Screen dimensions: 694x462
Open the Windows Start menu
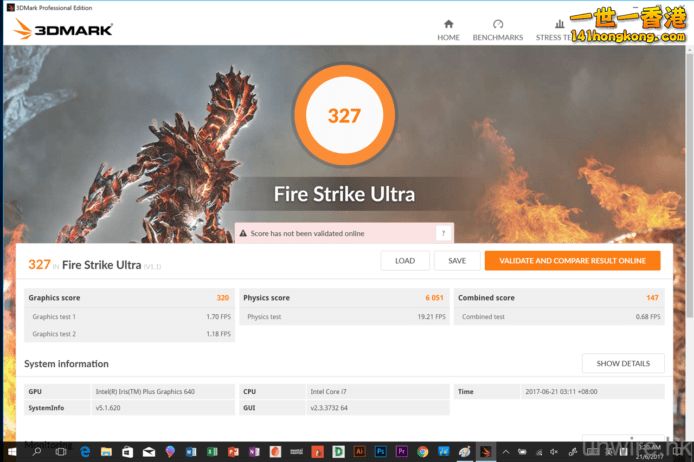[12, 452]
